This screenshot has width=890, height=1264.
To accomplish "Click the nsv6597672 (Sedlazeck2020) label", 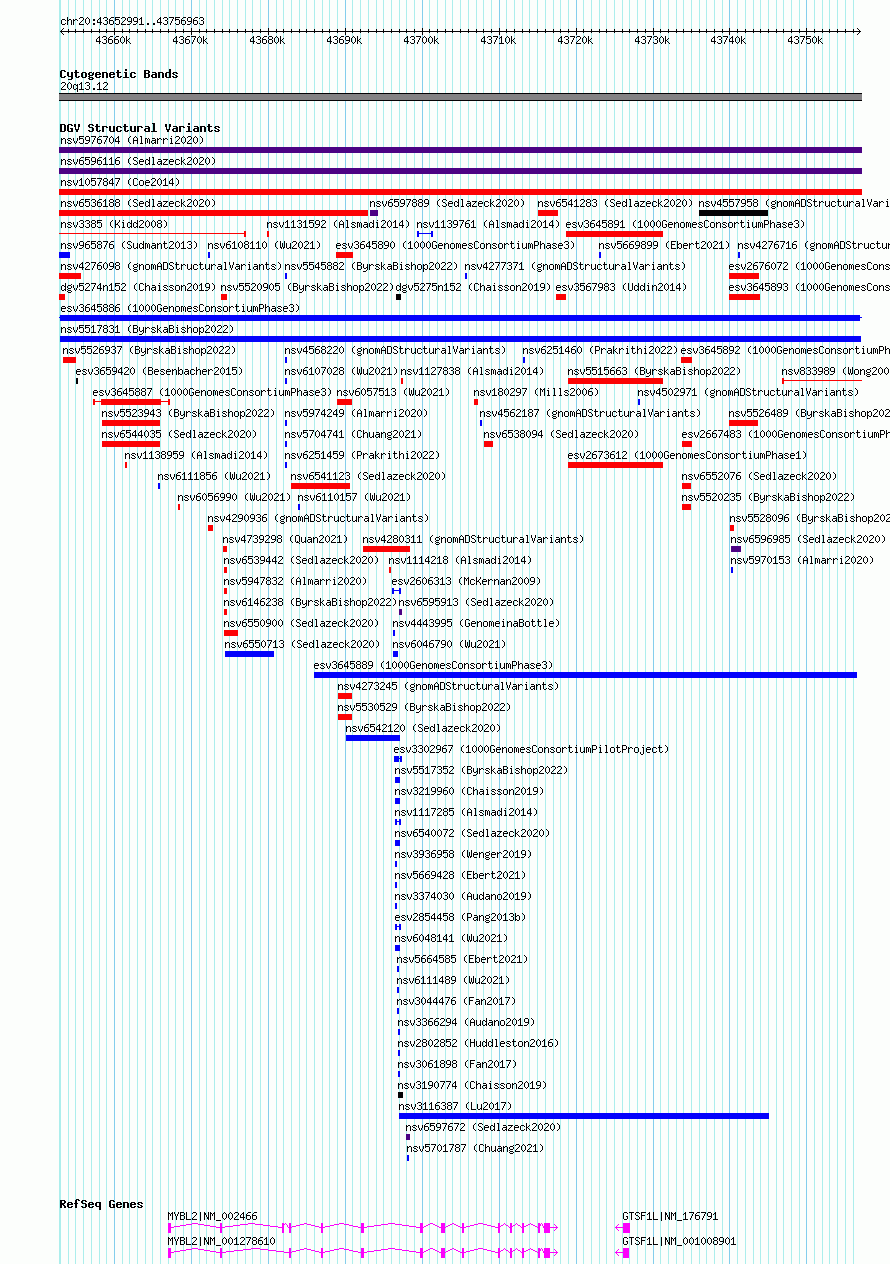I will 483,1127.
